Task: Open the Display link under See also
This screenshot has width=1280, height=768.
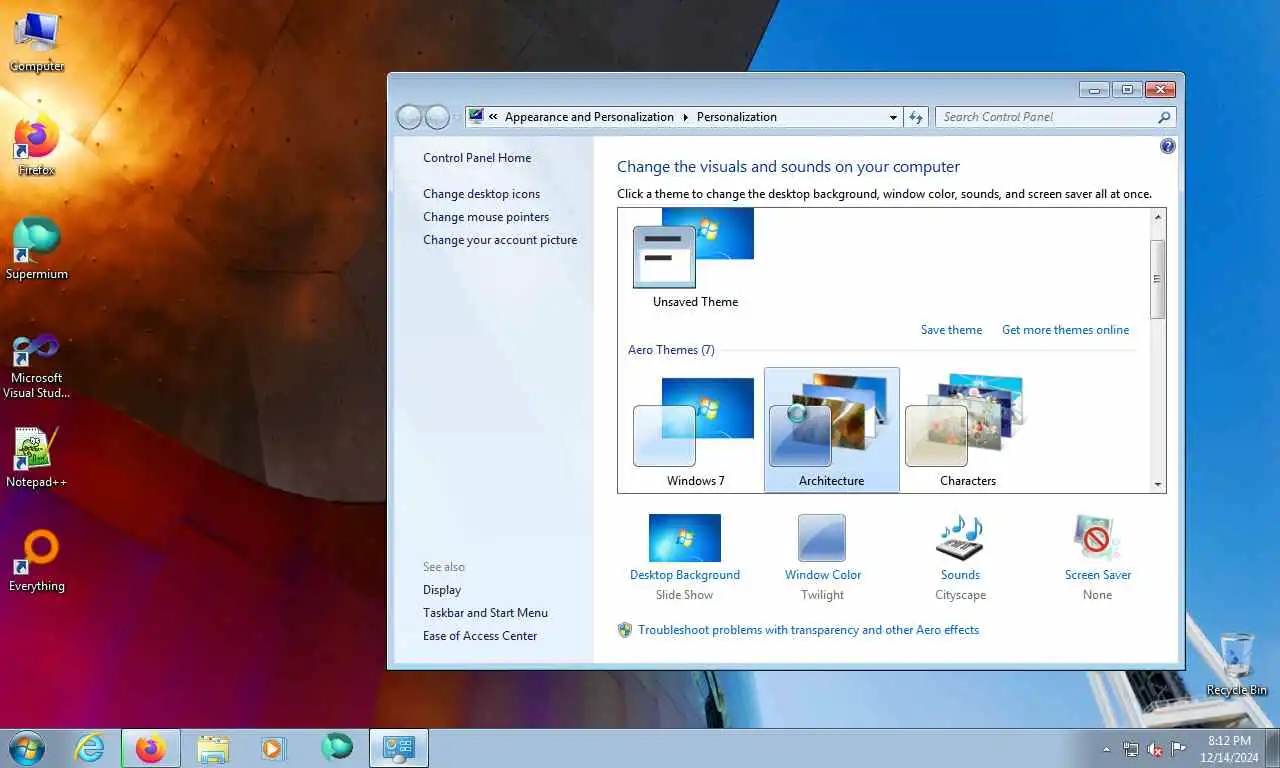Action: coord(442,590)
